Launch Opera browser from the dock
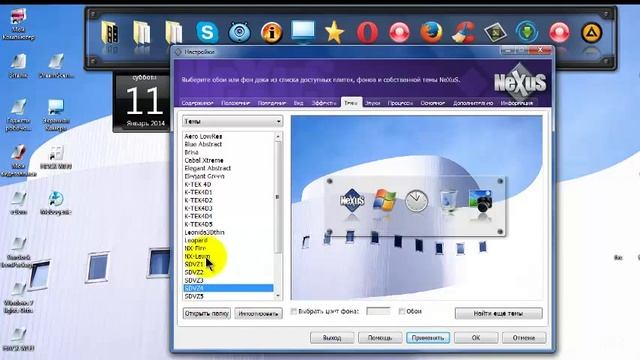The image size is (640, 360). (x=367, y=32)
